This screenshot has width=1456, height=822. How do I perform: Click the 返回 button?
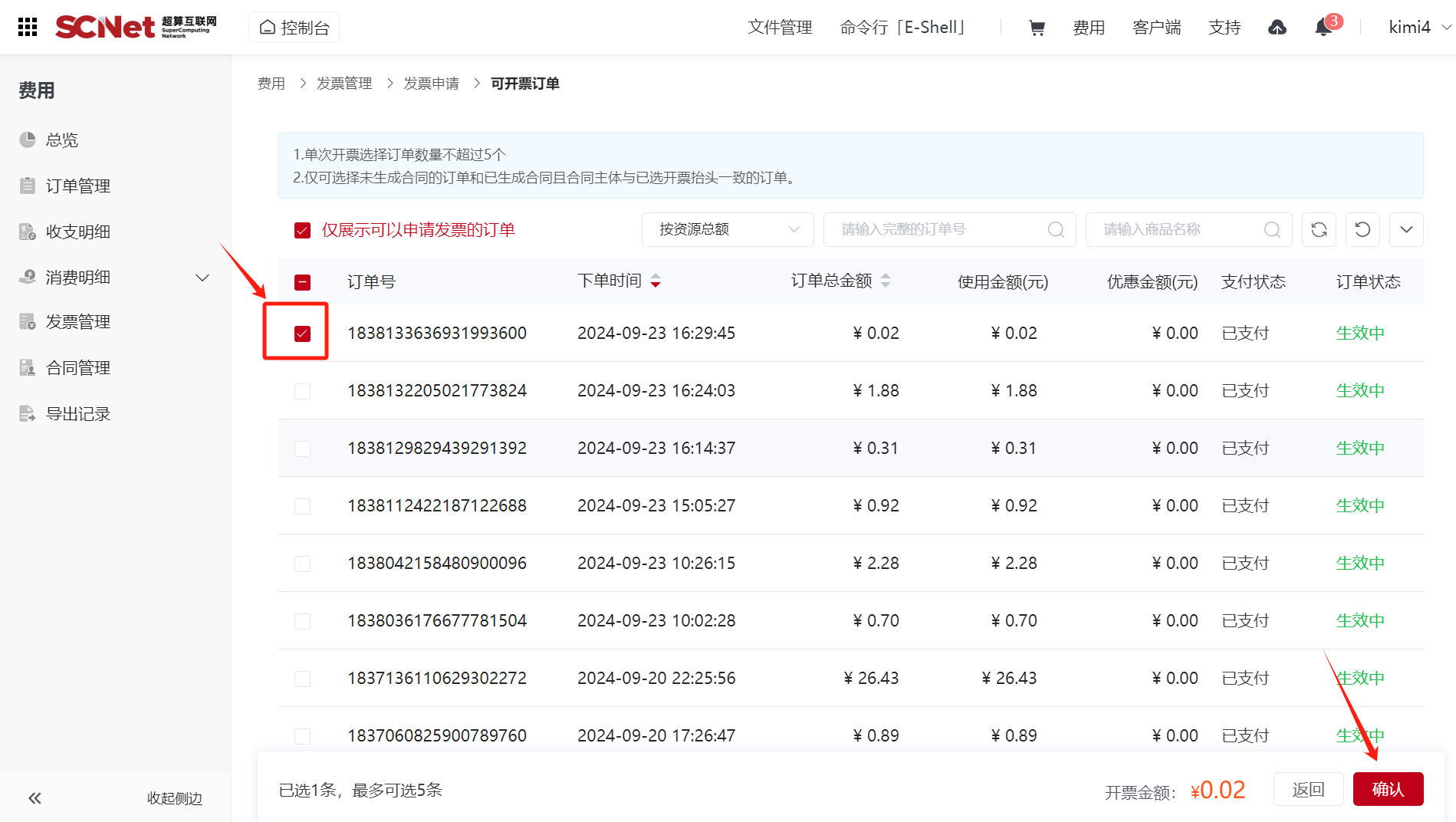pyautogui.click(x=1308, y=789)
